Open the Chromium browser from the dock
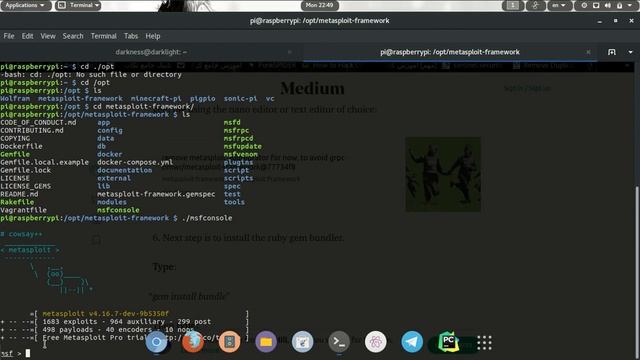 pyautogui.click(x=156, y=342)
